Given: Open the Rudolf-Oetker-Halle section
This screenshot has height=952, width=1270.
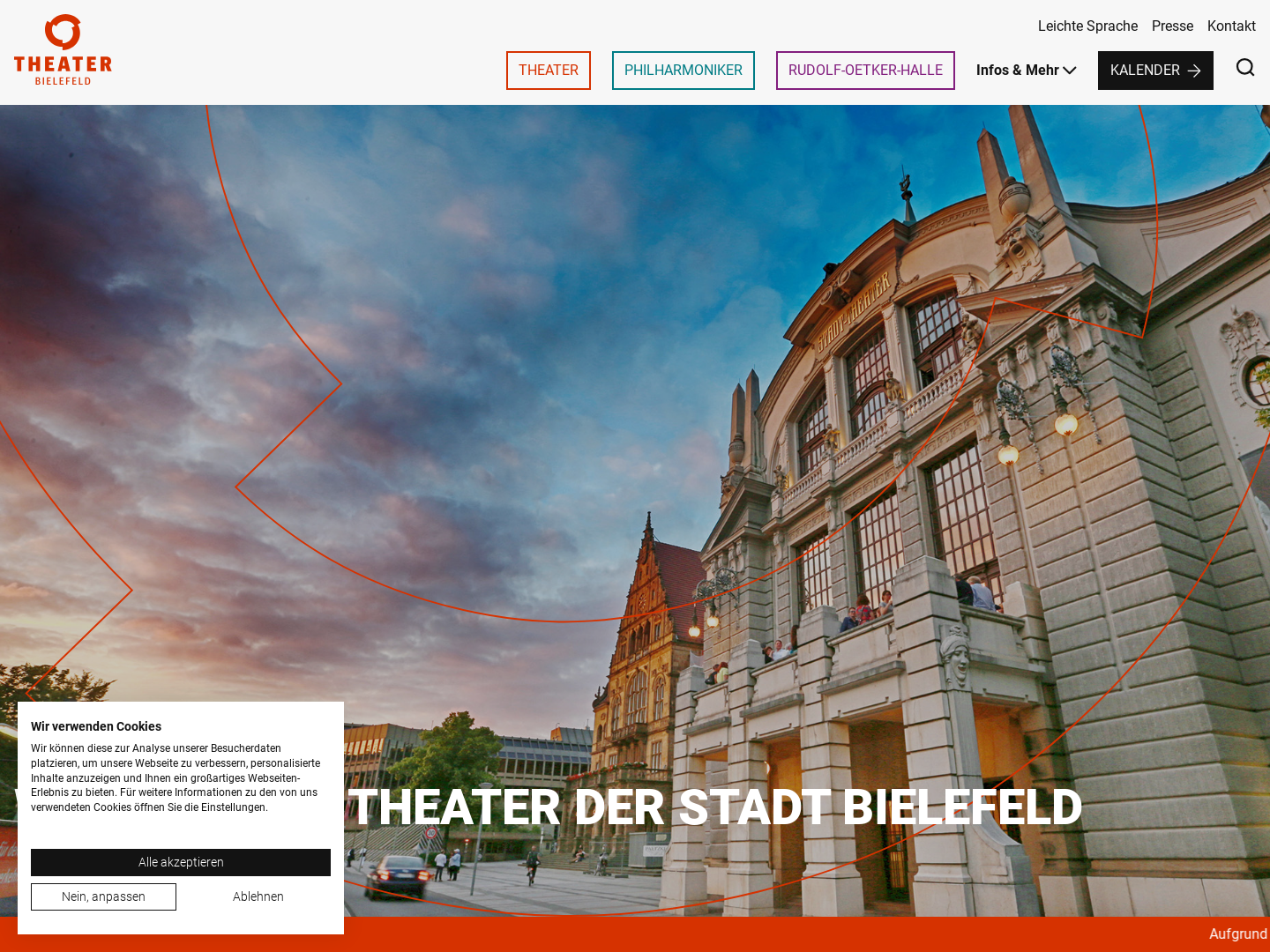Looking at the screenshot, I should coord(865,71).
